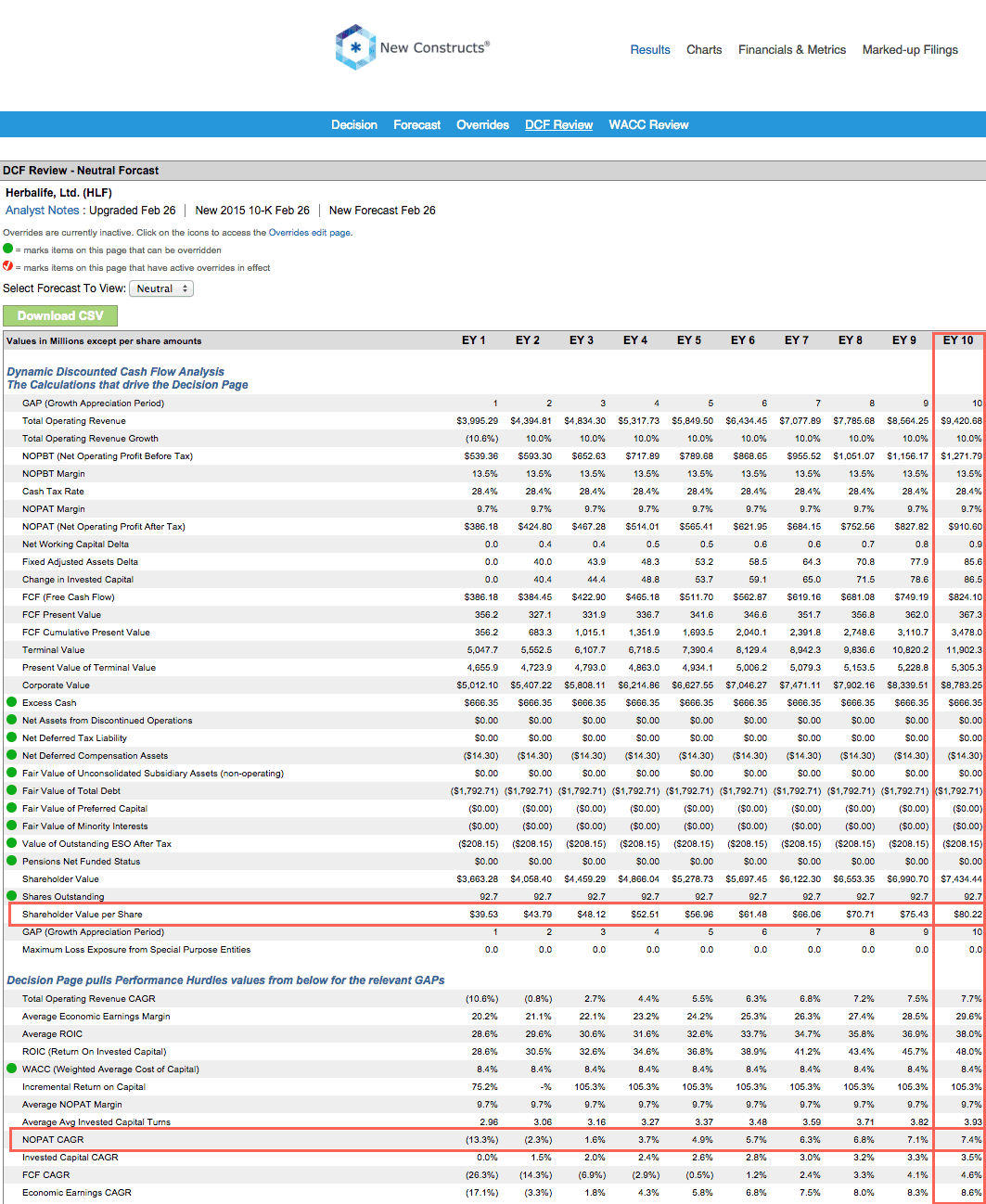
Task: Click green dot next to Net Deferred Tax Liability
Action: (x=12, y=737)
